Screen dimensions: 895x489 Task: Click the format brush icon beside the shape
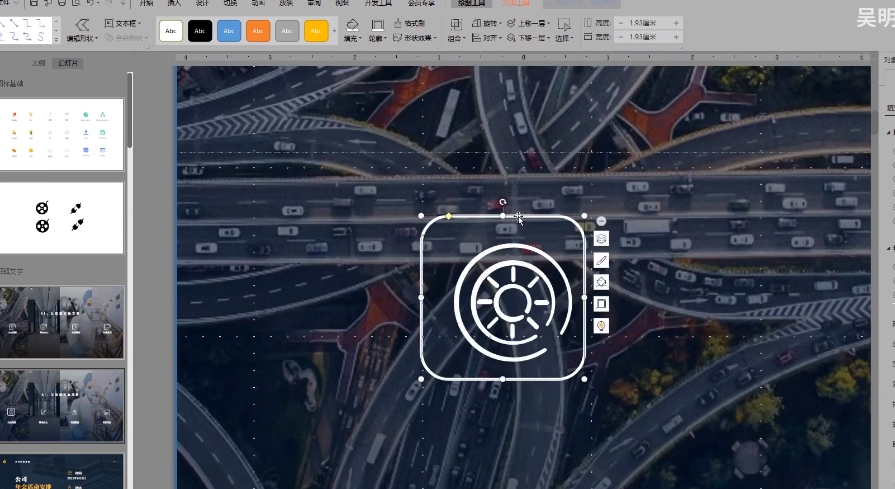click(601, 260)
